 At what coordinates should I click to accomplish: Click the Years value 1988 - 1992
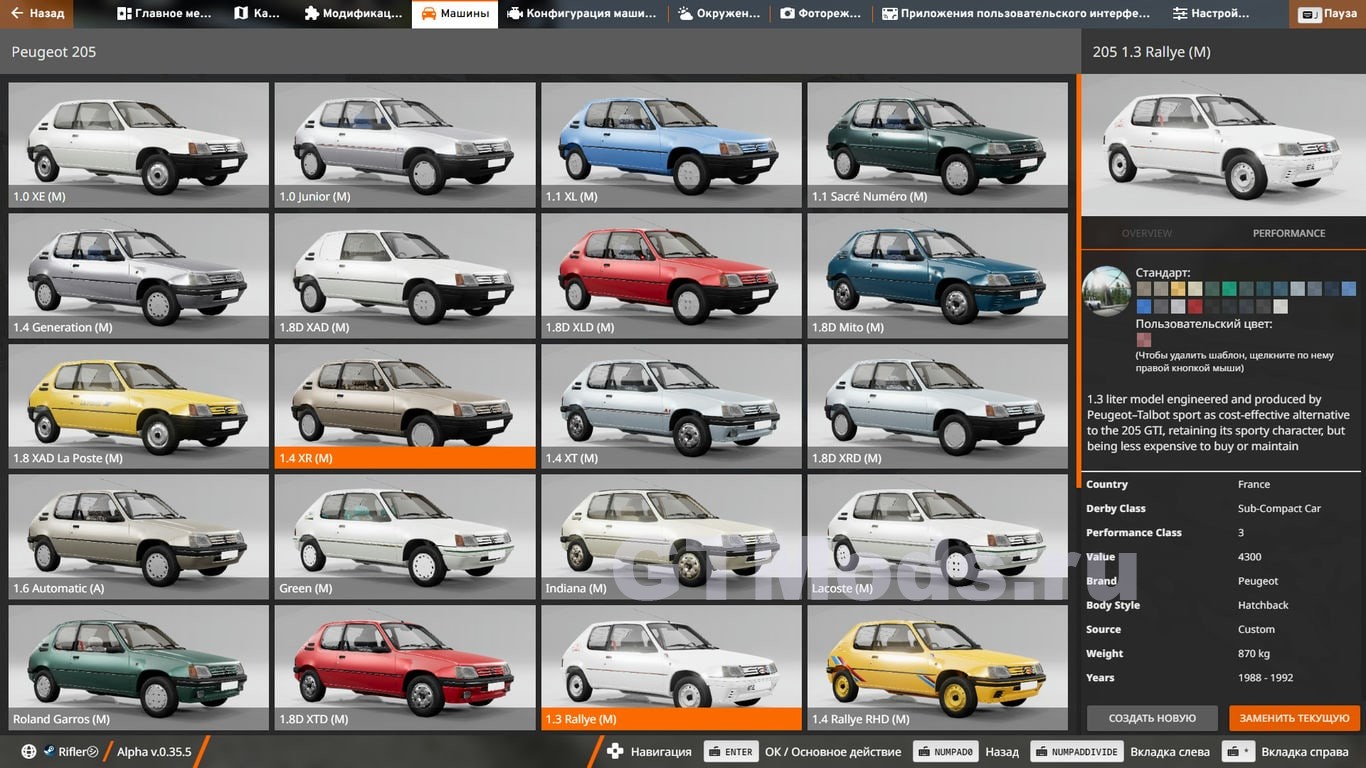(x=1265, y=677)
